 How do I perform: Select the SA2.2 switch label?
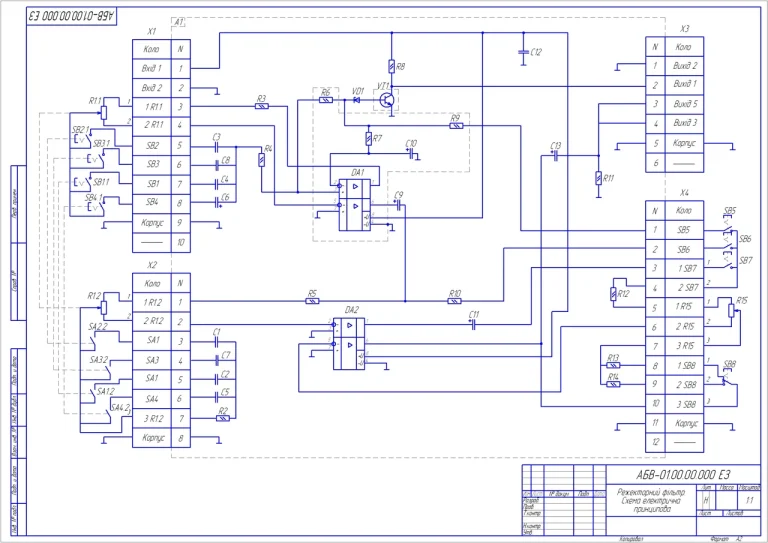97,327
